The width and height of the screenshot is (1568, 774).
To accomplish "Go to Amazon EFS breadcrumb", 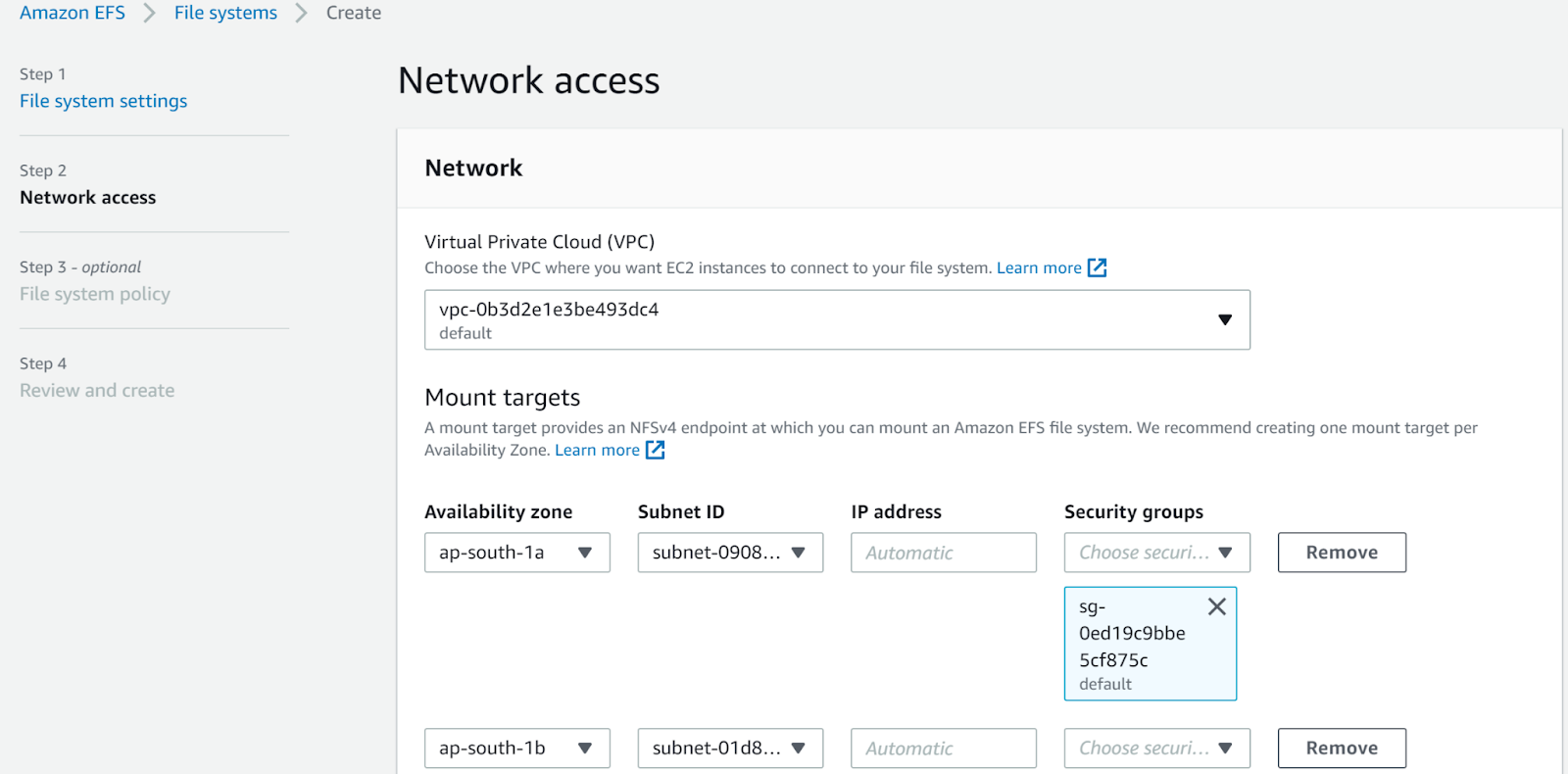I will 73,13.
